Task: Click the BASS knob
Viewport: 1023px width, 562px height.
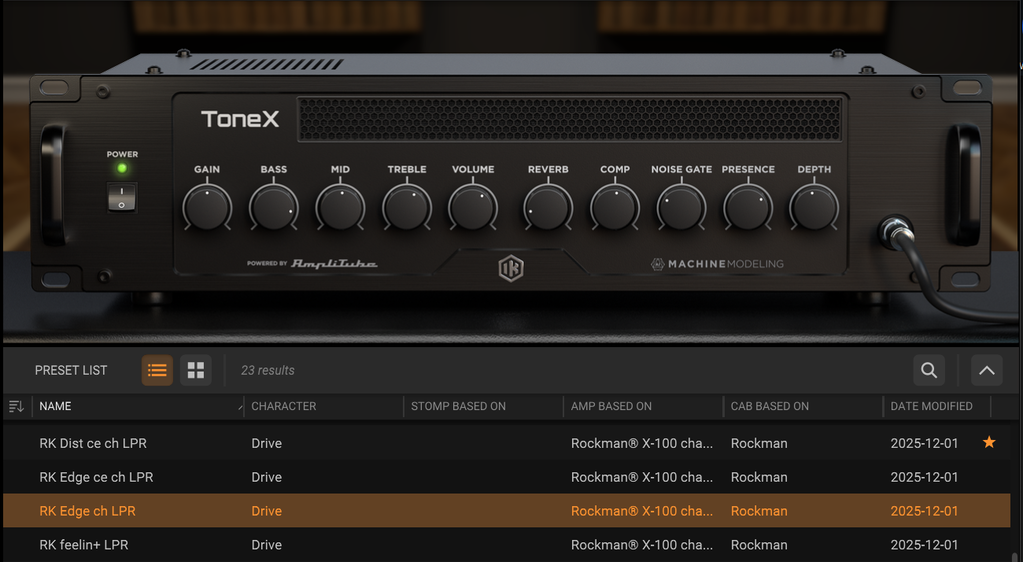Action: tap(273, 208)
